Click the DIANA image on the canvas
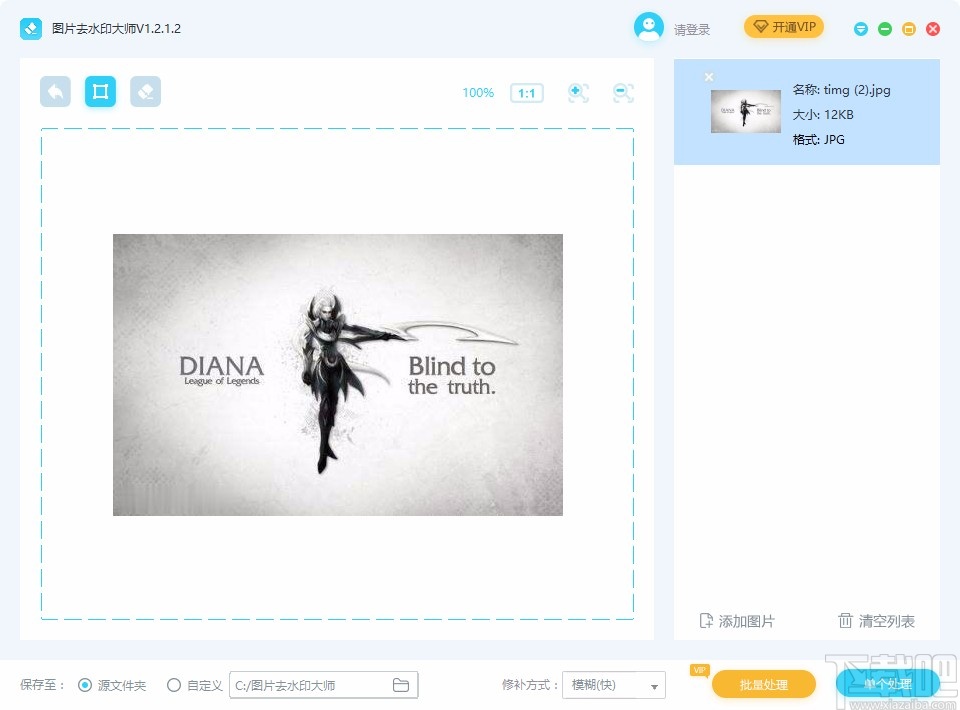Screen dimensions: 960x710 click(338, 375)
